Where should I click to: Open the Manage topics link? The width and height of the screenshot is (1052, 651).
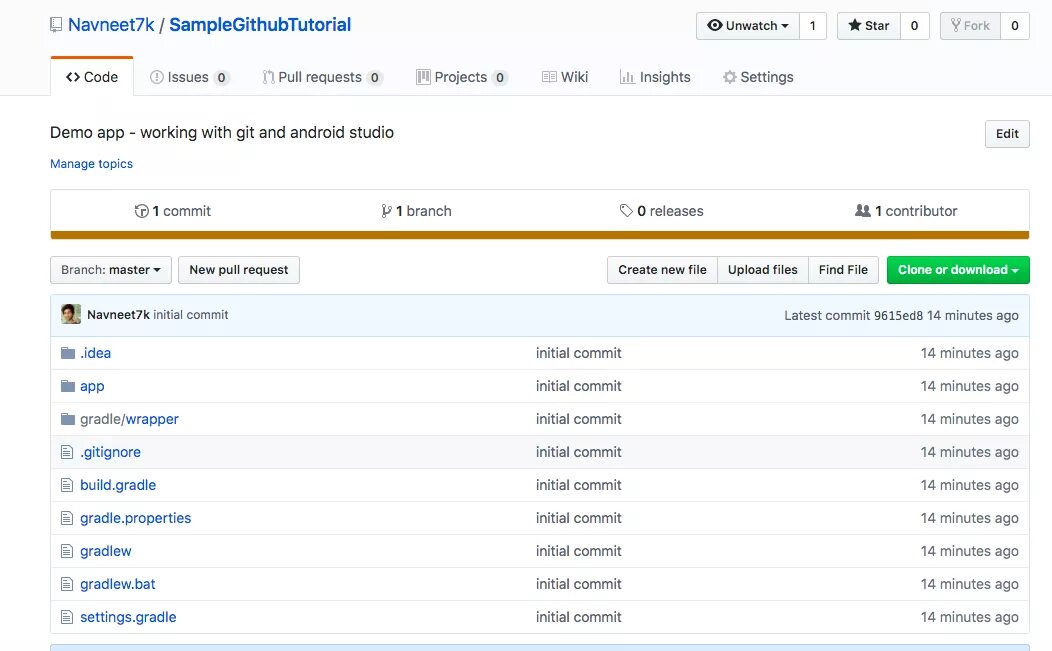click(x=91, y=164)
